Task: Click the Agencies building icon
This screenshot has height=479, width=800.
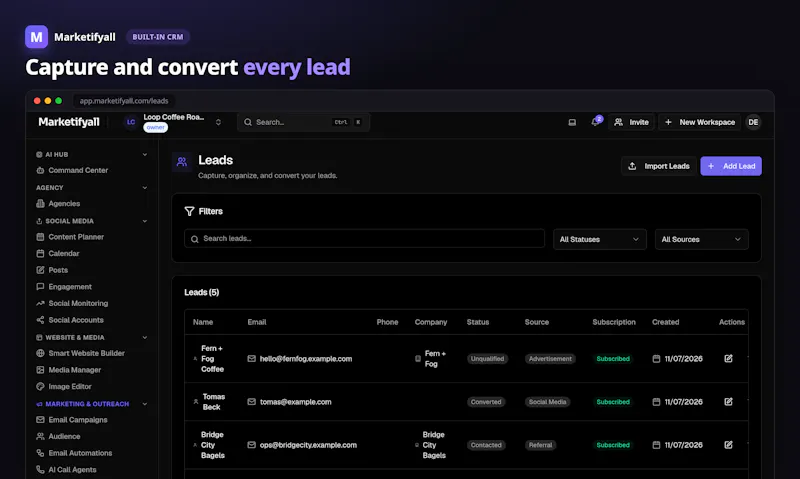Action: click(40, 204)
